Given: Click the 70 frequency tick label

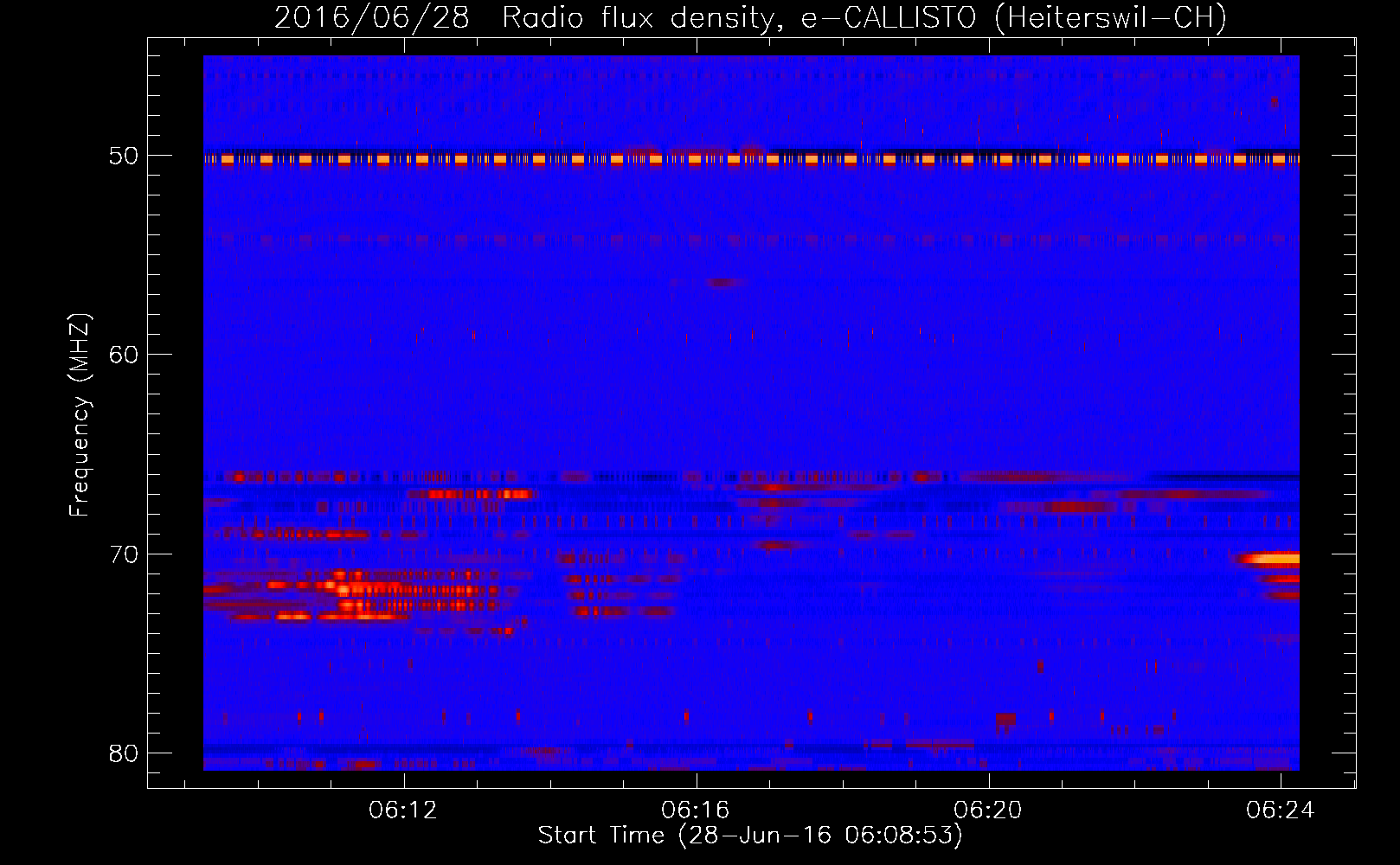Looking at the screenshot, I should coord(124,554).
